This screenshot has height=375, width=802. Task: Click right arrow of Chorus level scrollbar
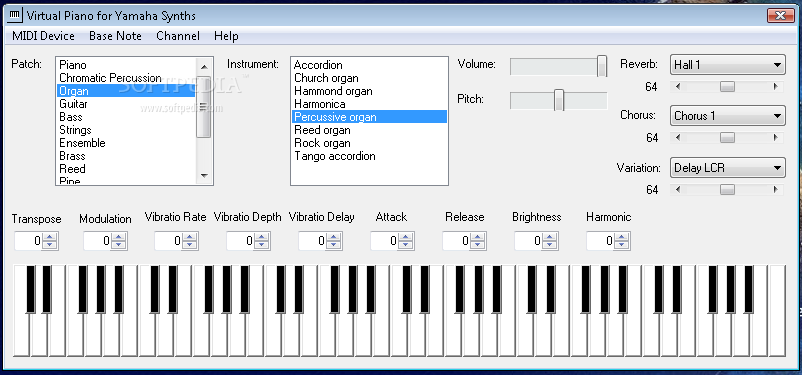click(x=776, y=138)
